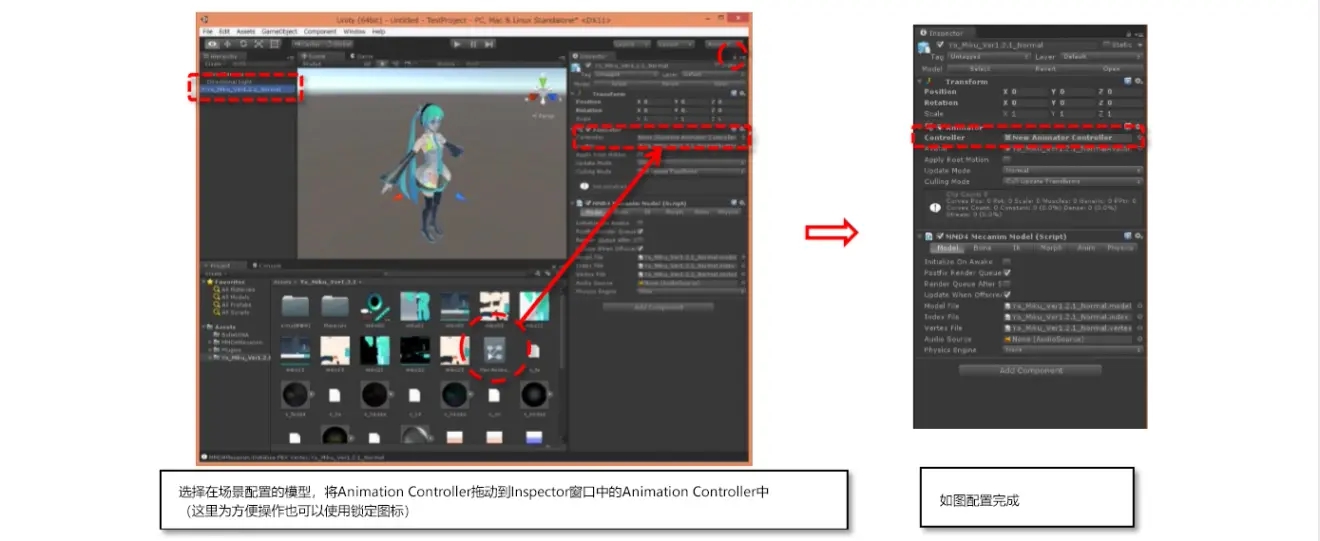Open Transform help icon in standalone Inspector

coord(1129,81)
